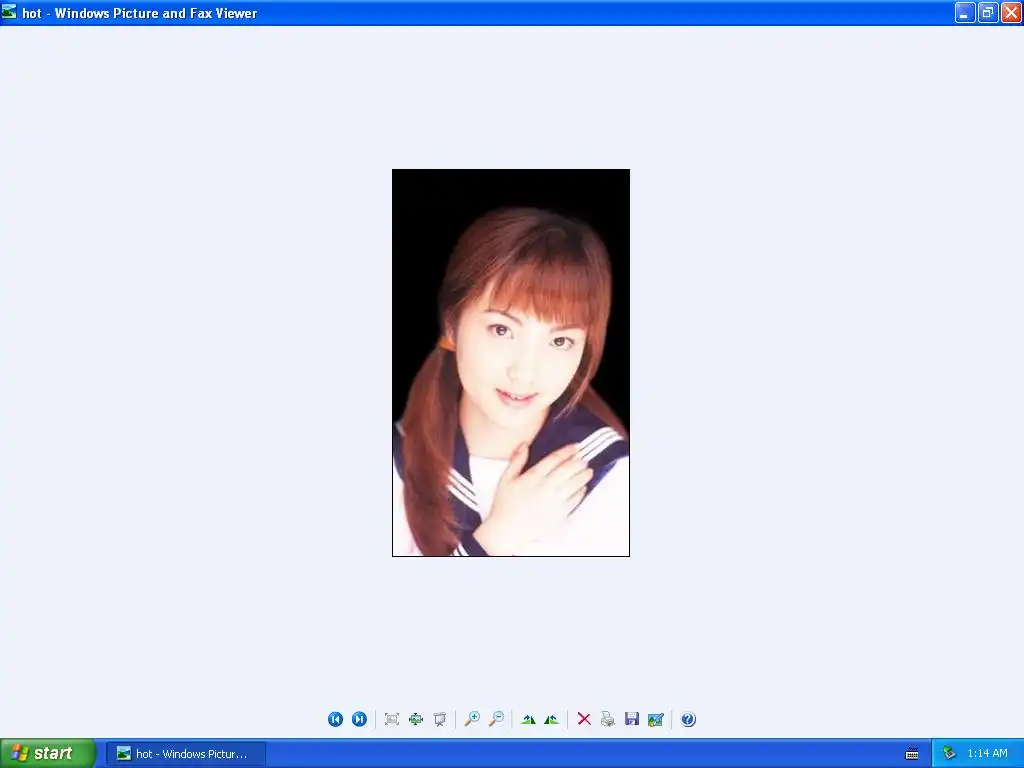This screenshot has height=768, width=1024.
Task: Open Help with the question mark icon
Action: coord(688,719)
